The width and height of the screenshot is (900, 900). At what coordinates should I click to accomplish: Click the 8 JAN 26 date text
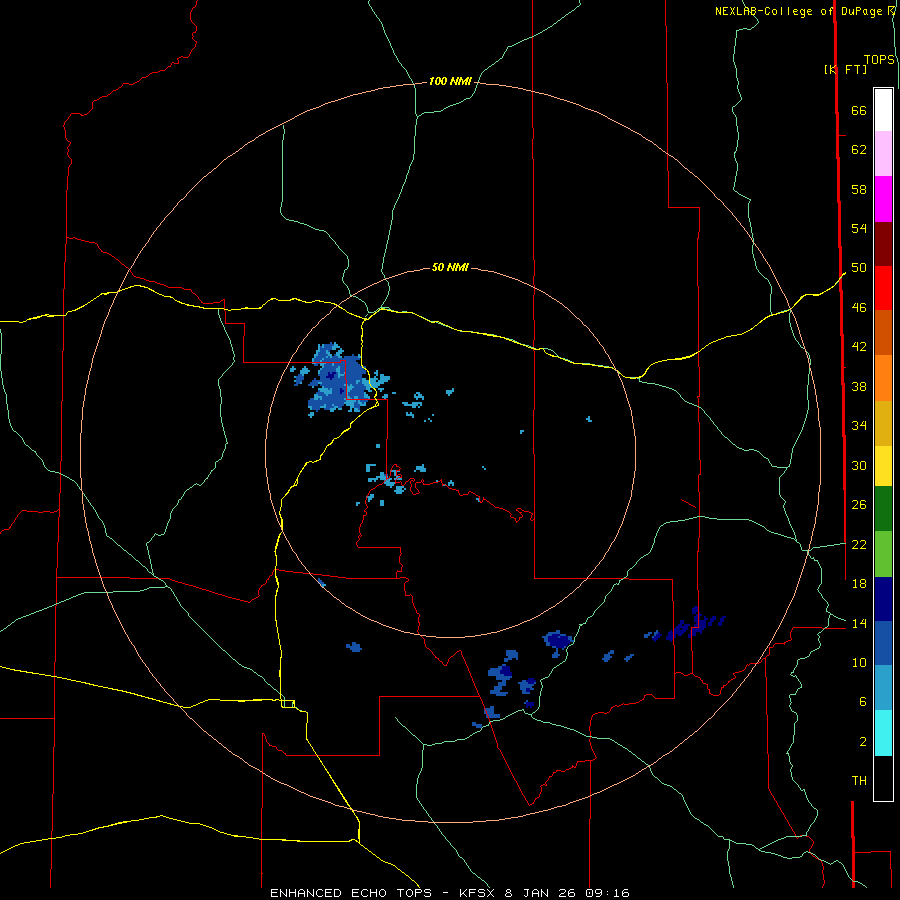pos(540,893)
